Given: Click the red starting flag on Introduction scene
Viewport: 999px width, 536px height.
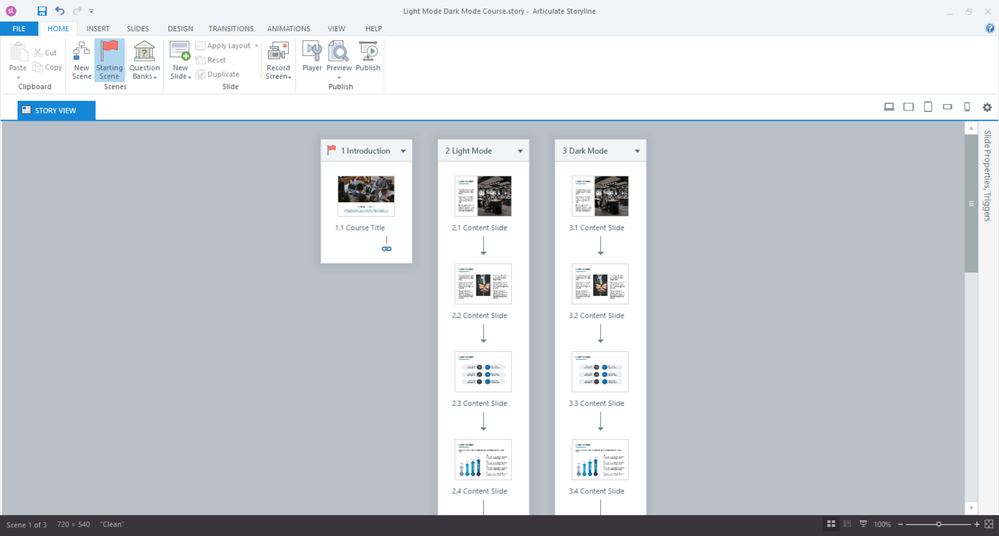Looking at the screenshot, I should [x=331, y=150].
